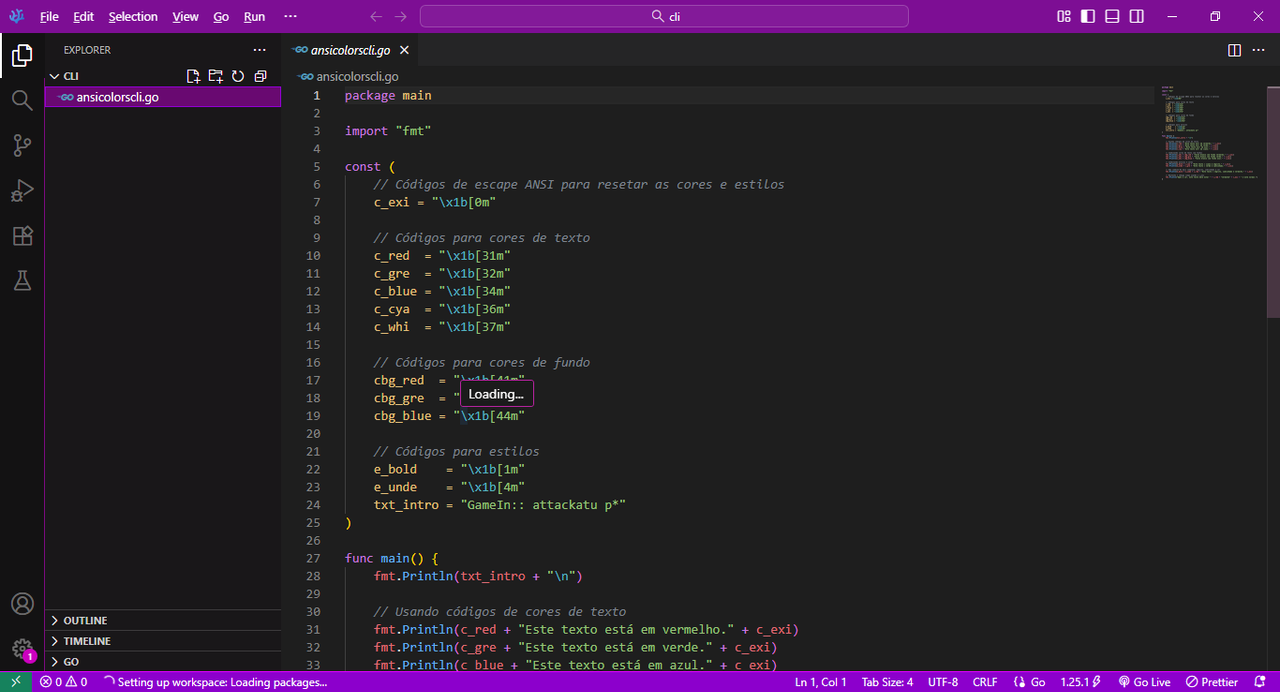Expand the TIMELINE section
This screenshot has height=692, width=1280.
tap(163, 641)
